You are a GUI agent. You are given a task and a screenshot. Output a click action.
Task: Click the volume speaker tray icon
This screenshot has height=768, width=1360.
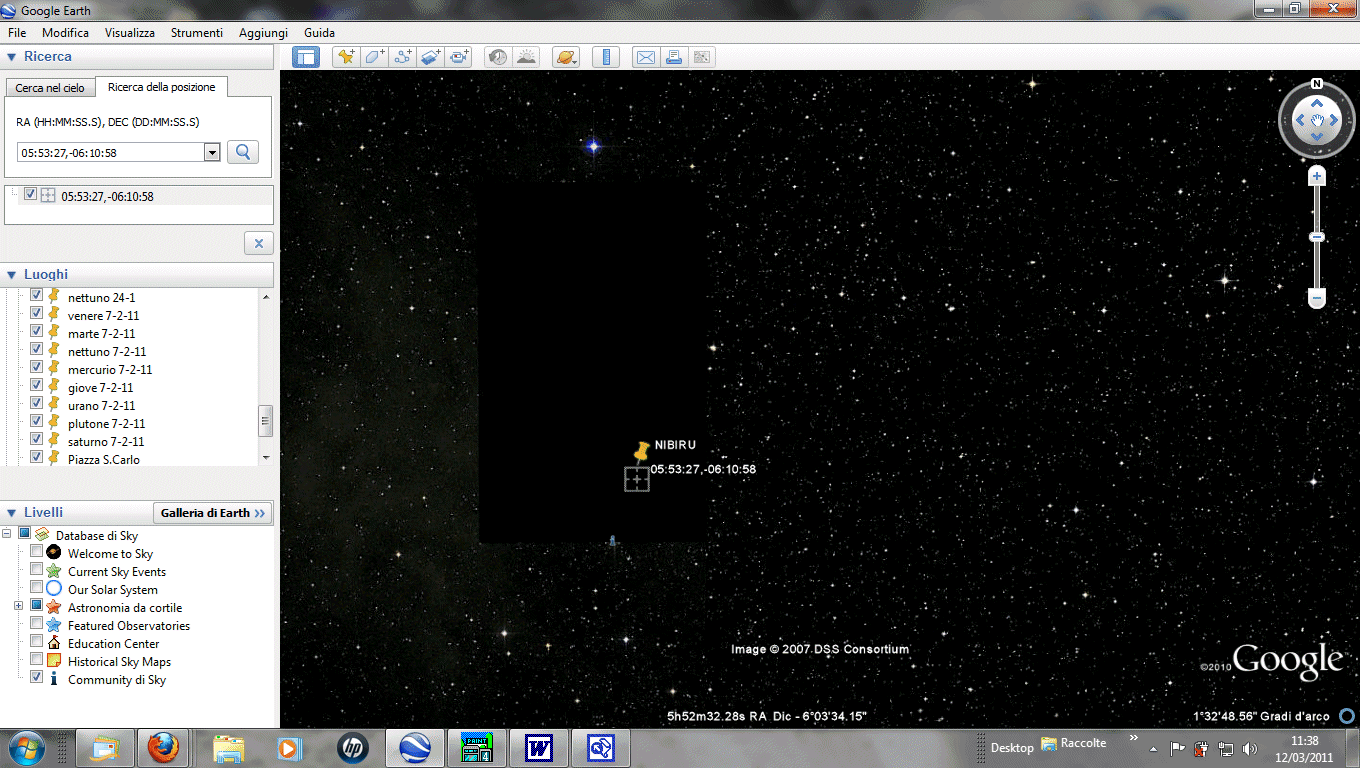pos(1249,748)
